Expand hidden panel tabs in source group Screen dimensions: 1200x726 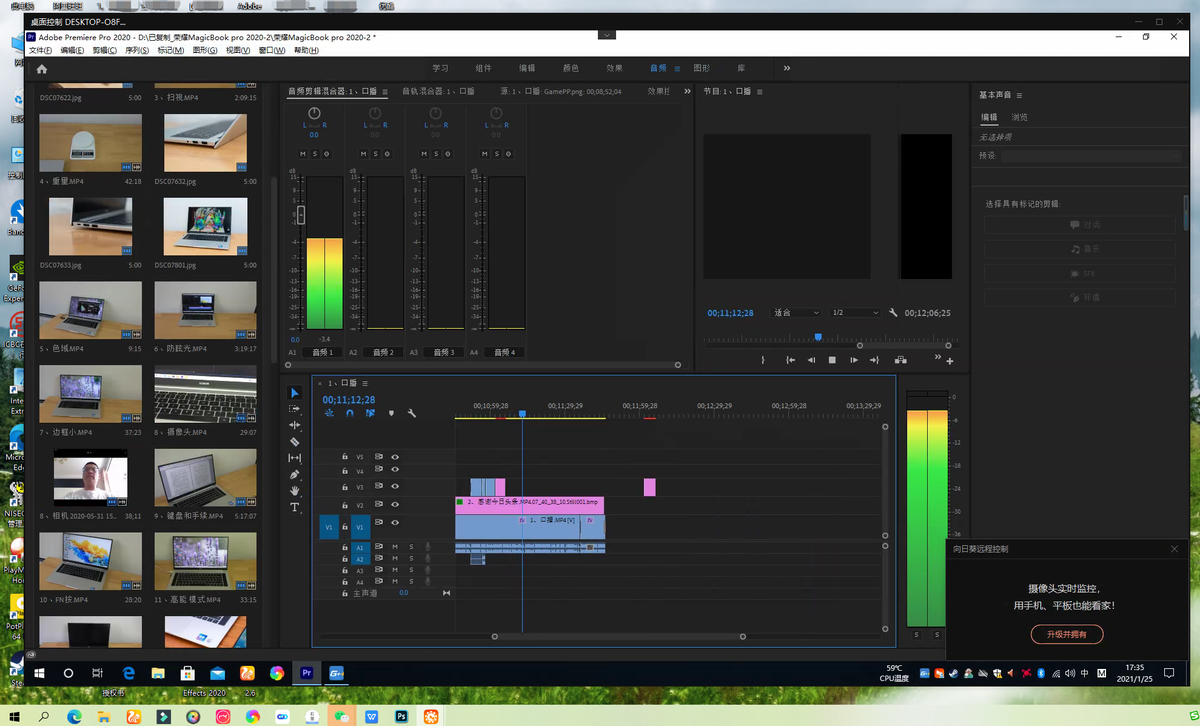(687, 91)
